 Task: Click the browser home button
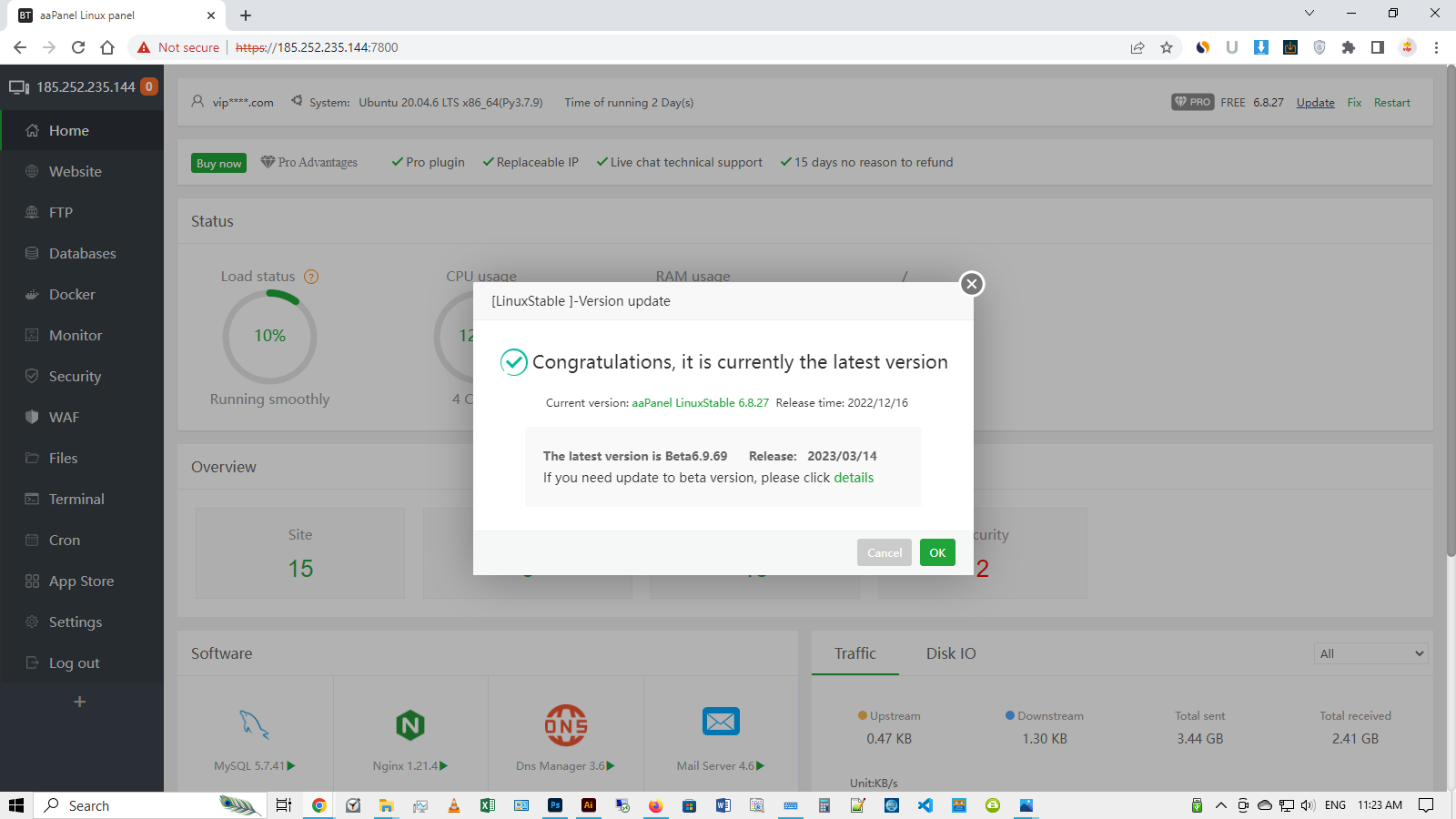click(107, 47)
